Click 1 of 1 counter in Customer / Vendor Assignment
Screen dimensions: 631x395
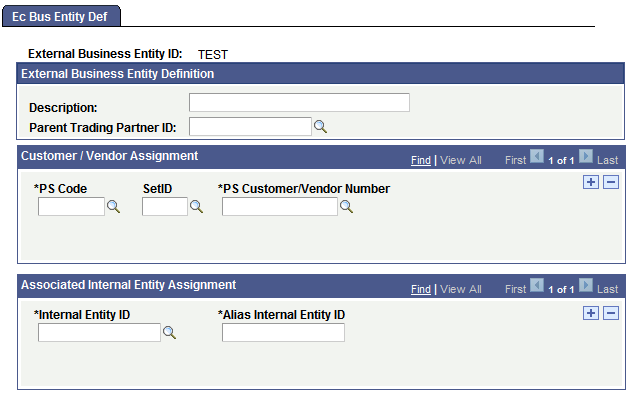(x=561, y=160)
